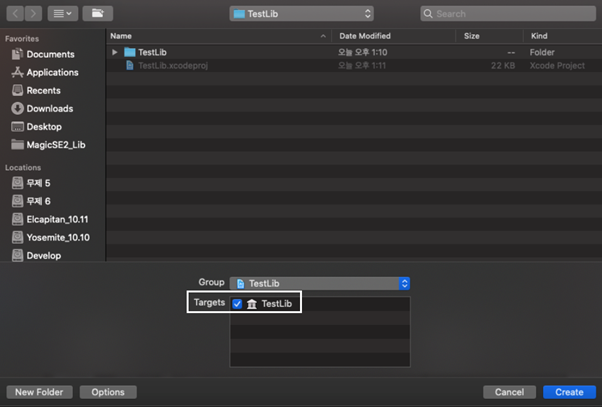Viewport: 602px width, 407px height.
Task: Open Documents in Favorites sidebar
Action: (x=43, y=54)
